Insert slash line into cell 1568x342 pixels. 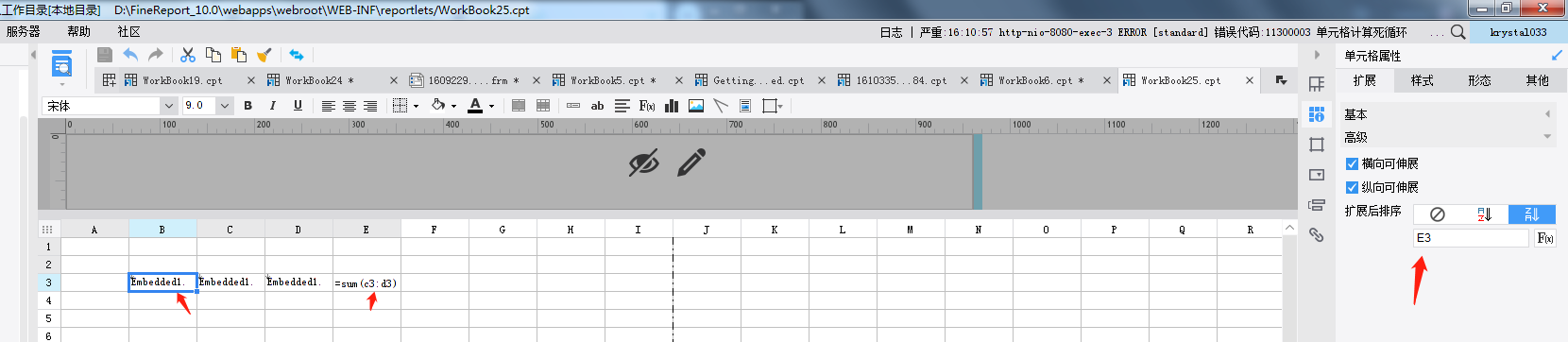pos(721,106)
